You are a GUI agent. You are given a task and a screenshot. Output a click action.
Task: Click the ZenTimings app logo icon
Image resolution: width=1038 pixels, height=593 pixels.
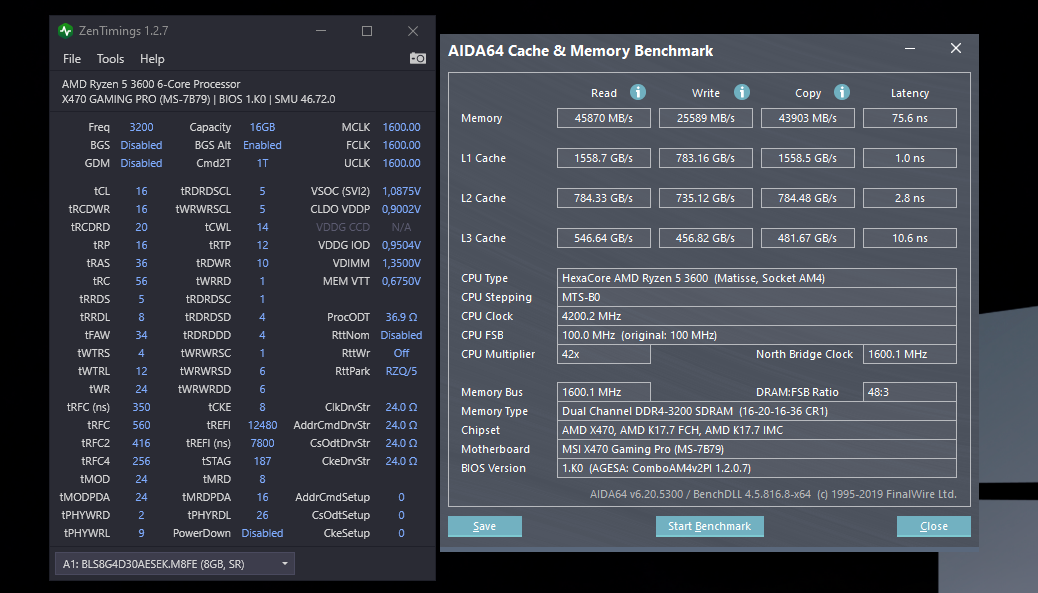point(66,30)
